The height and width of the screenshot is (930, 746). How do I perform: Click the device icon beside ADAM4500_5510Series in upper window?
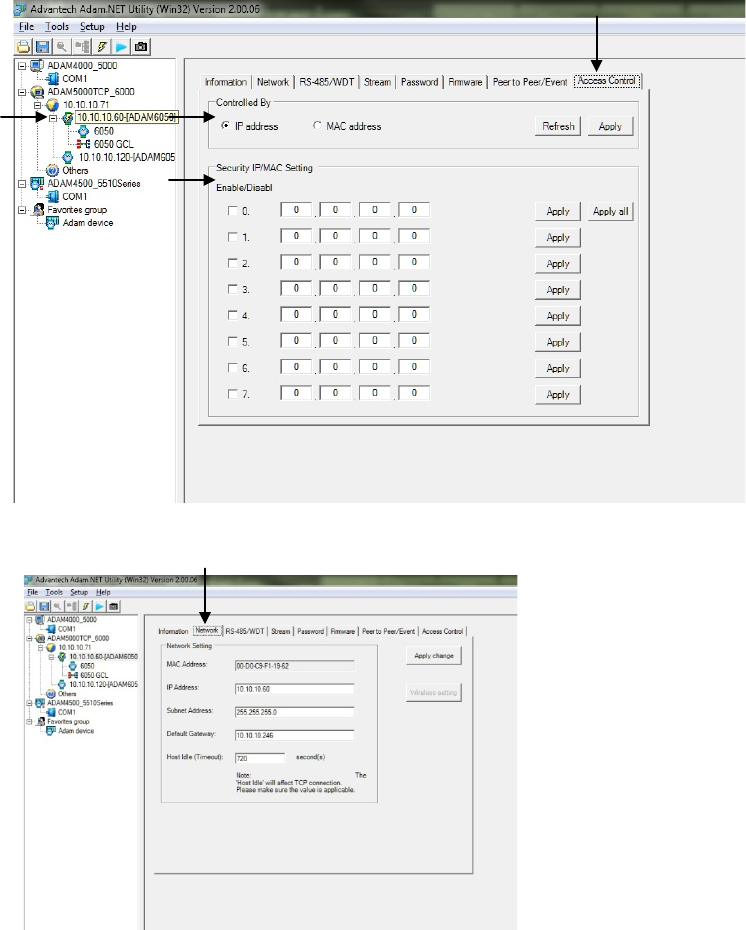37,184
